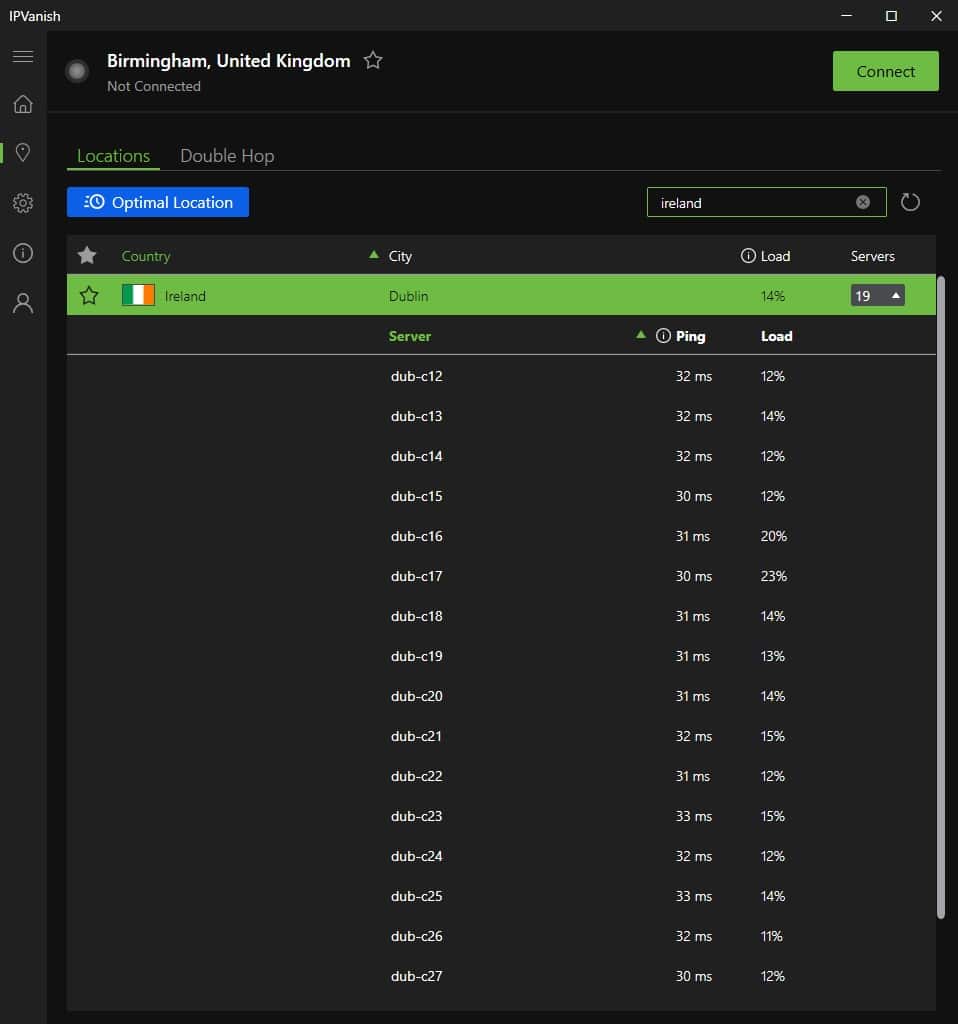Open the hamburger menu
The image size is (958, 1024).
click(23, 57)
